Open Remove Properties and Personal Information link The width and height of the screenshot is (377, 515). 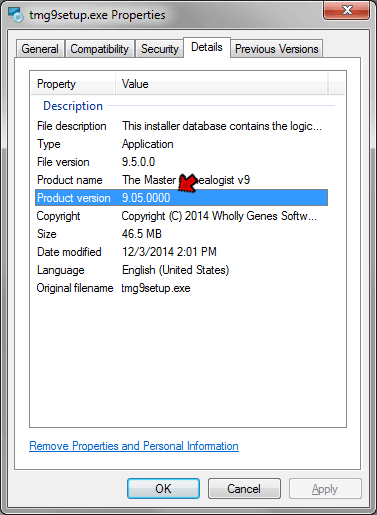tap(134, 446)
